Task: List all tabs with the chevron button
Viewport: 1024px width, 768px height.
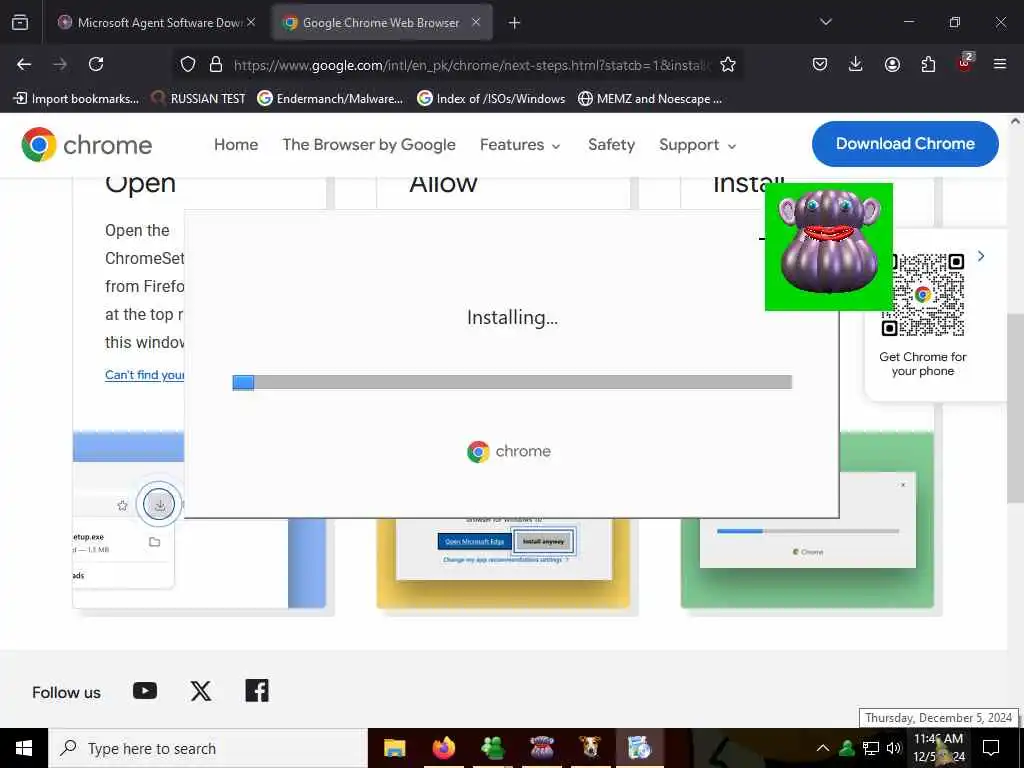Action: pos(825,22)
